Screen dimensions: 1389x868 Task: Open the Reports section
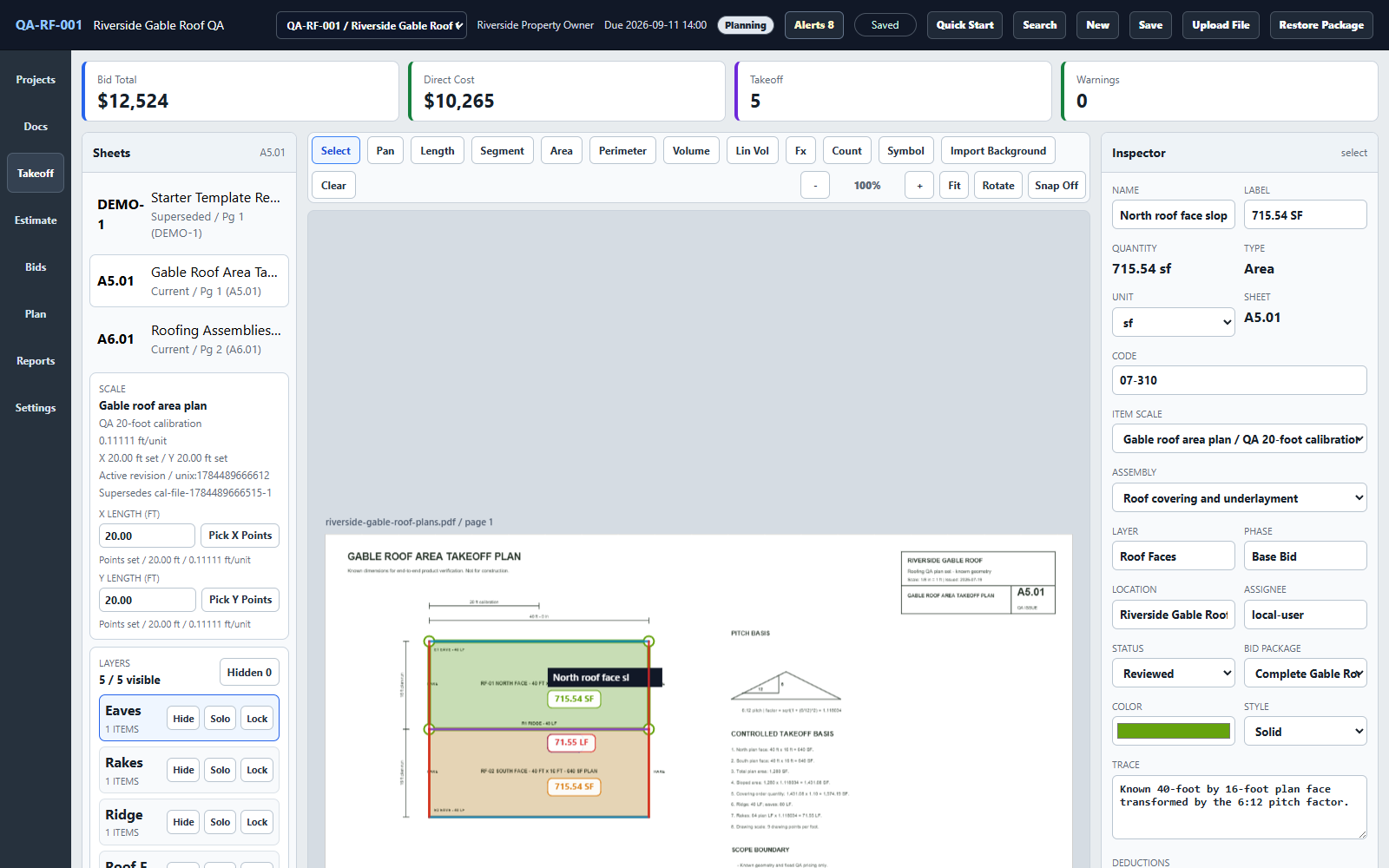[36, 361]
